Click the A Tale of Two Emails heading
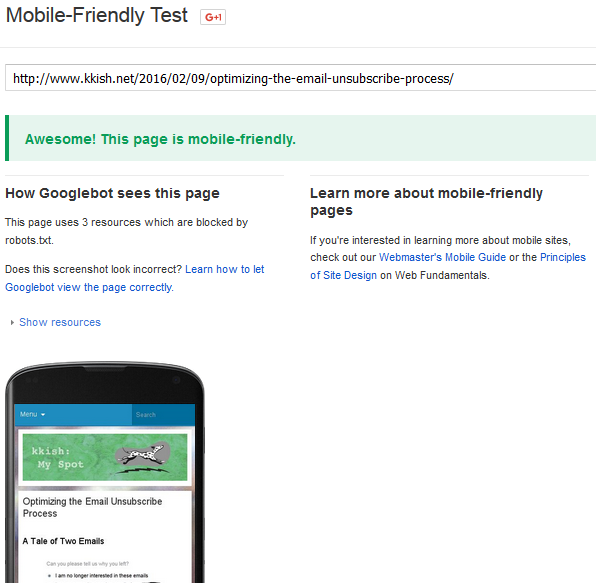The image size is (596, 583). point(63,541)
